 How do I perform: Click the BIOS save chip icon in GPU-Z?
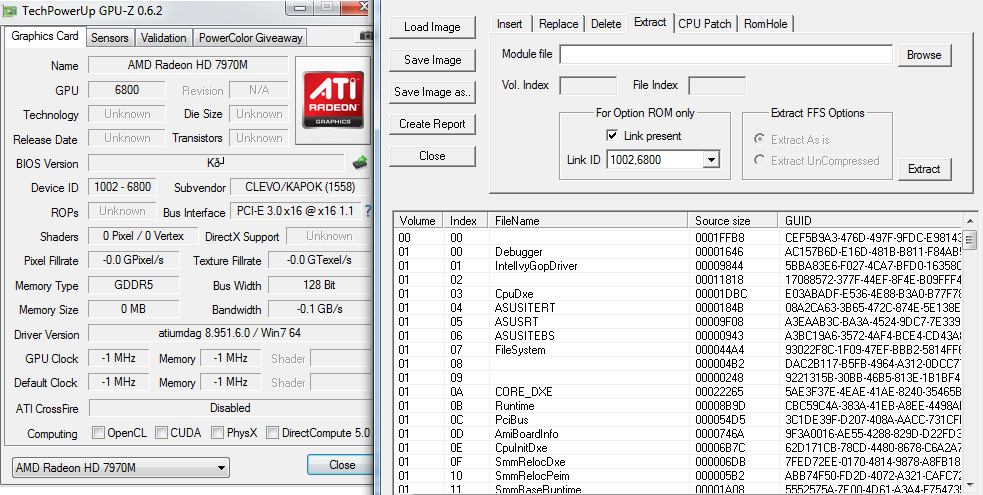(x=360, y=164)
